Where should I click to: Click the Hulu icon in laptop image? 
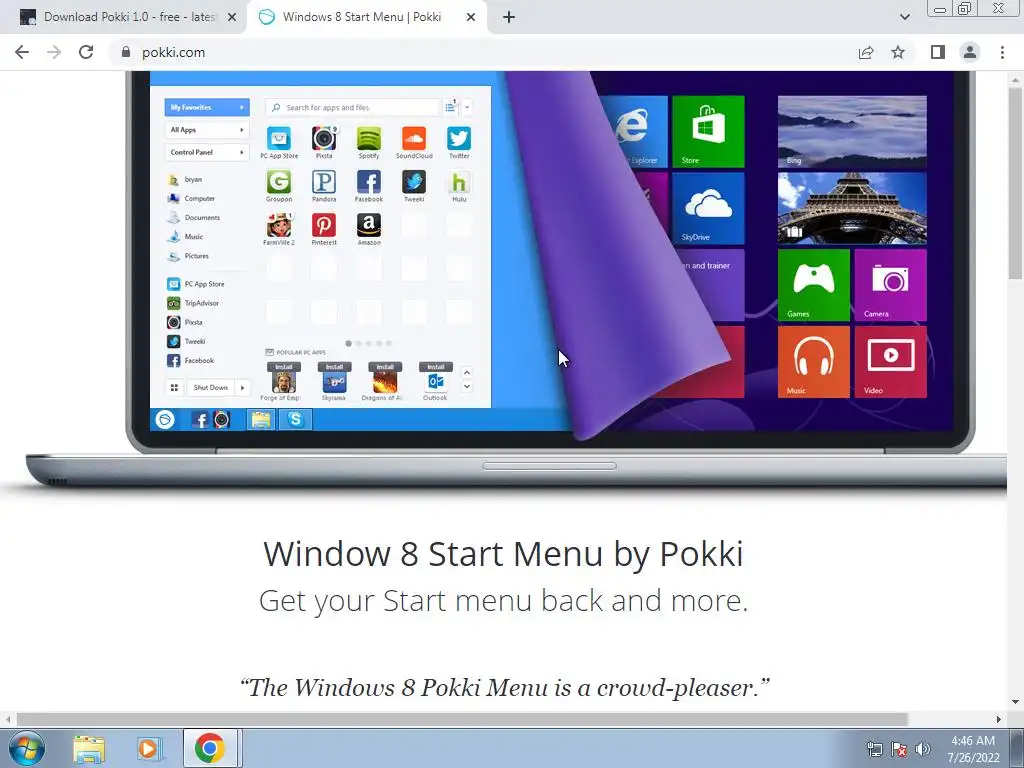pos(459,182)
